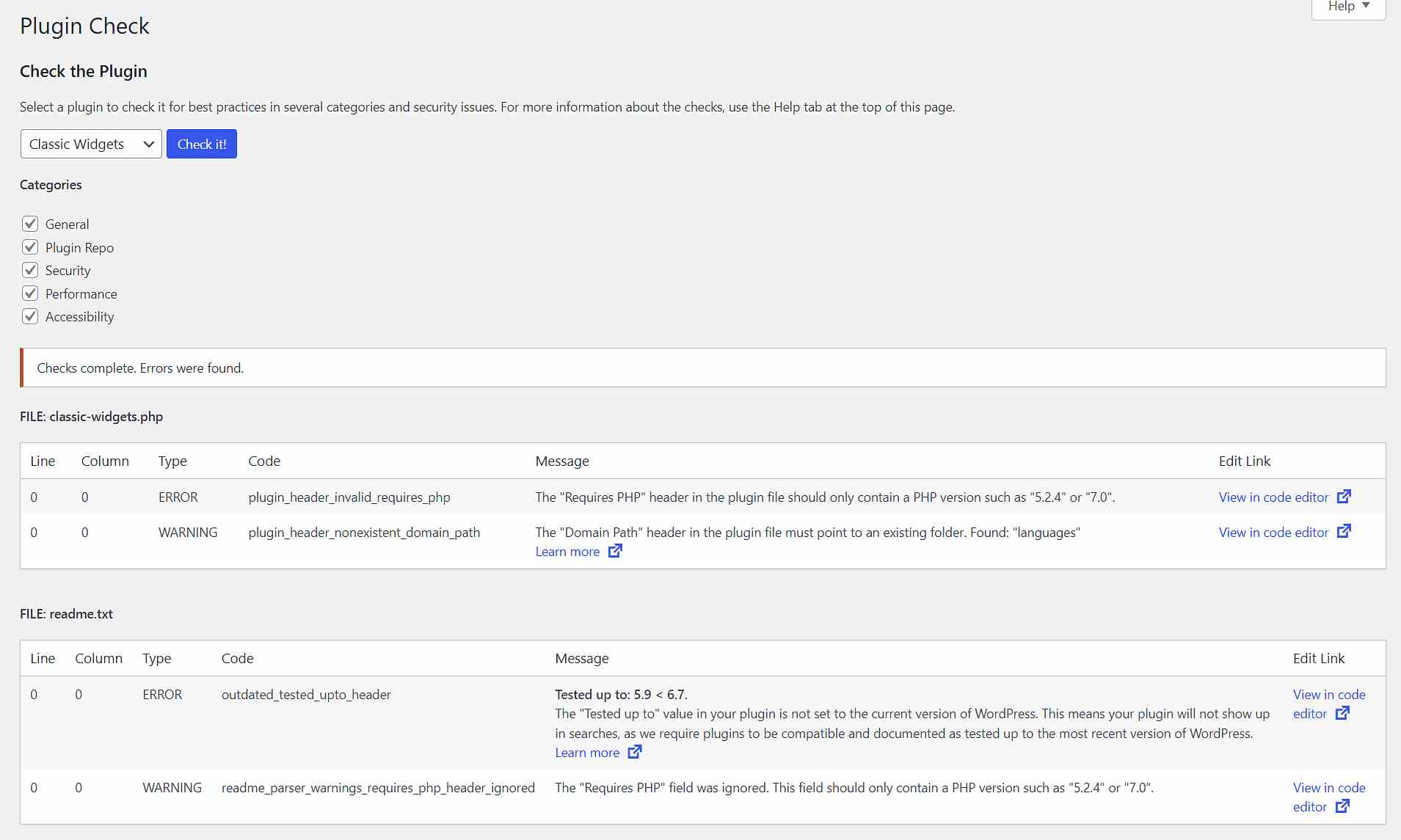The width and height of the screenshot is (1401, 840).
Task: Expand the Help tab at top
Action: 1348,7
